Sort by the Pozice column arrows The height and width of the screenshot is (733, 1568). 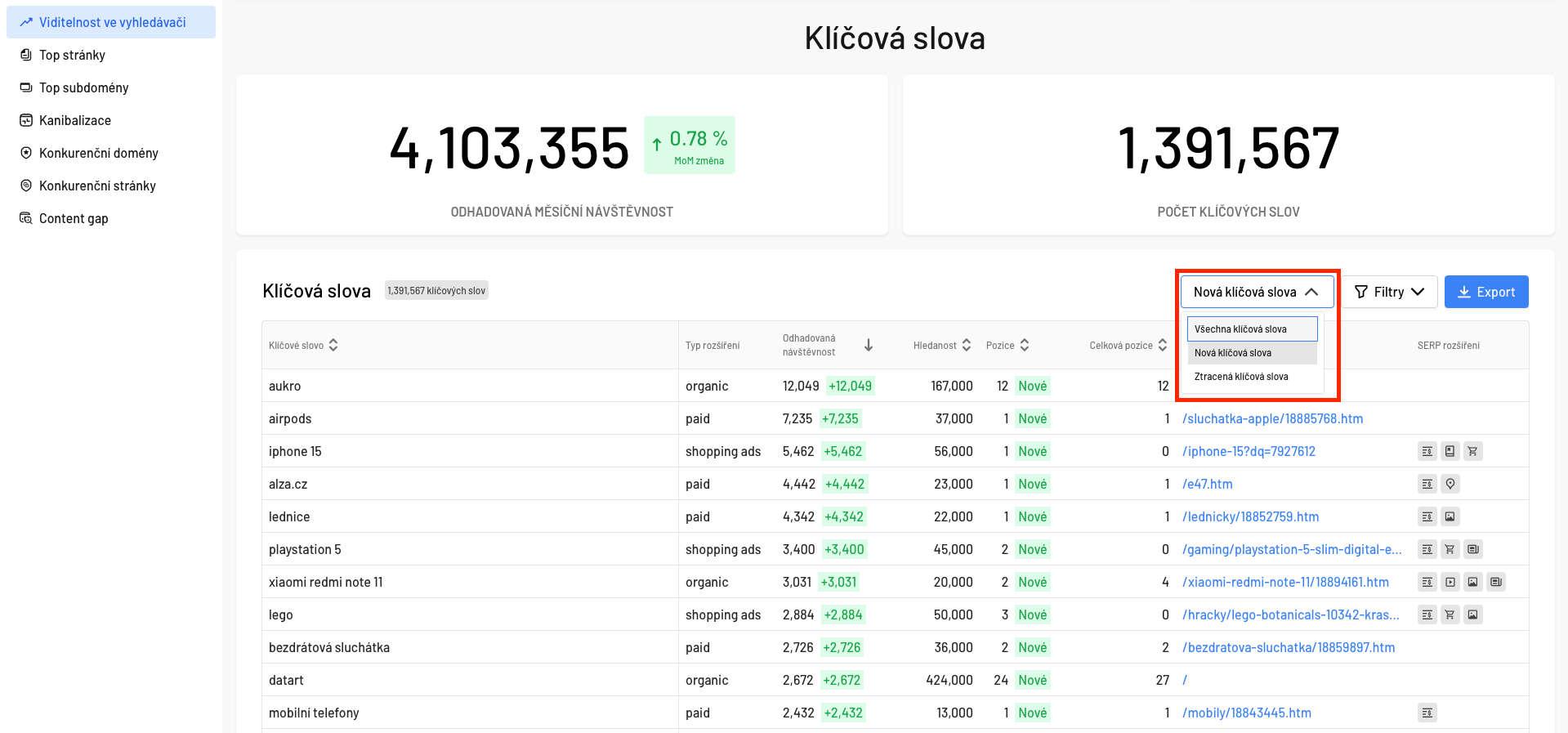[1025, 346]
